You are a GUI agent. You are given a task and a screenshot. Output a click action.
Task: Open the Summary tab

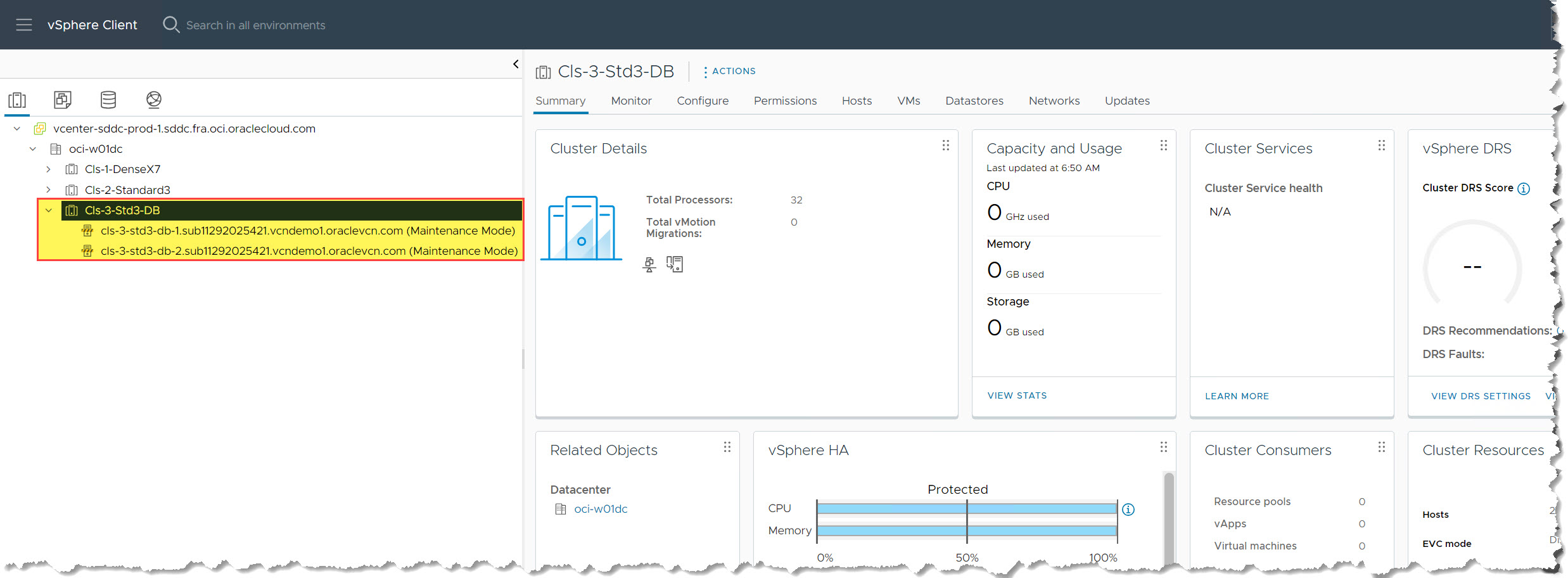point(561,101)
